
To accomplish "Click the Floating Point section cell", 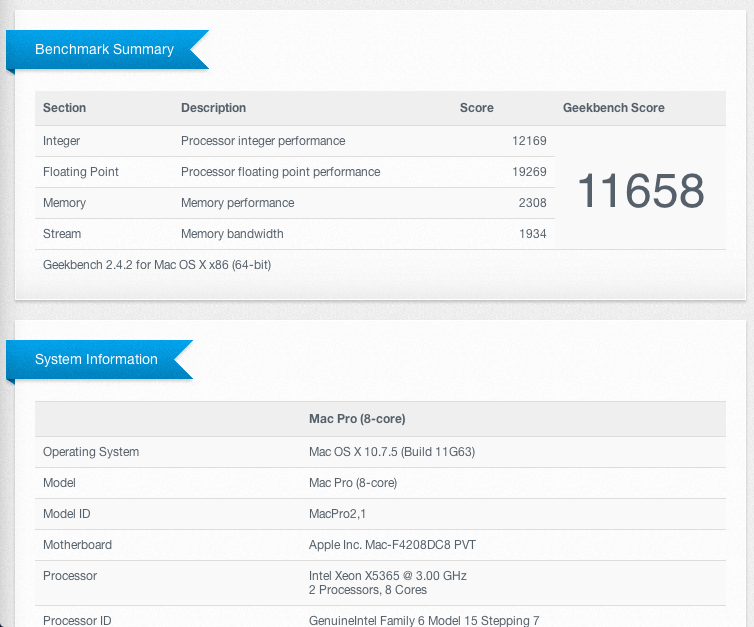I will click(x=81, y=172).
